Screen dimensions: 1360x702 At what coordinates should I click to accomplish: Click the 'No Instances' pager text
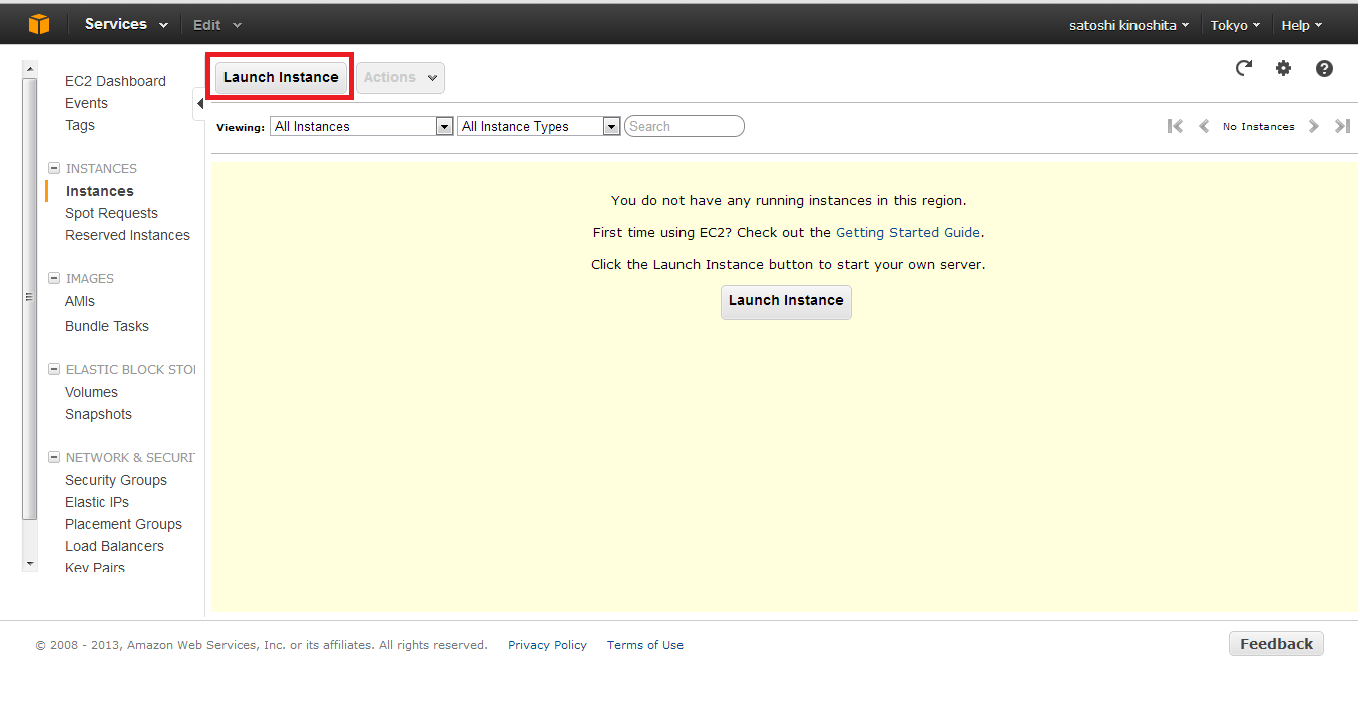[1258, 126]
